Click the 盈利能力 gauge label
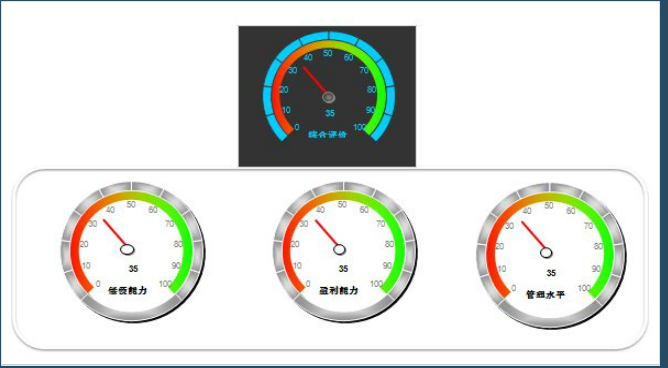This screenshot has height=368, width=668. 339,290
